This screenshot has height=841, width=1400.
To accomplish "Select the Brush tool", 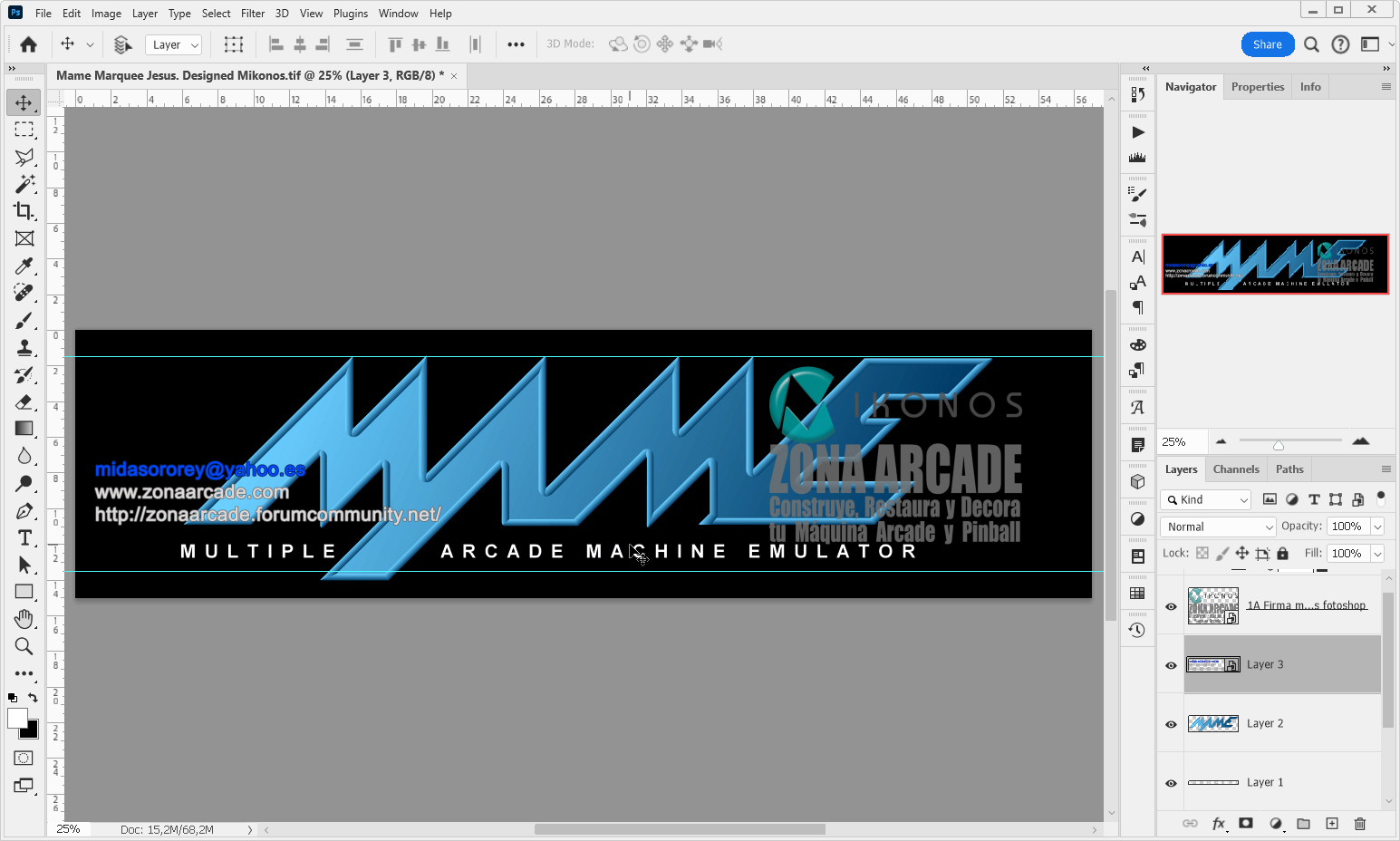I will click(24, 320).
